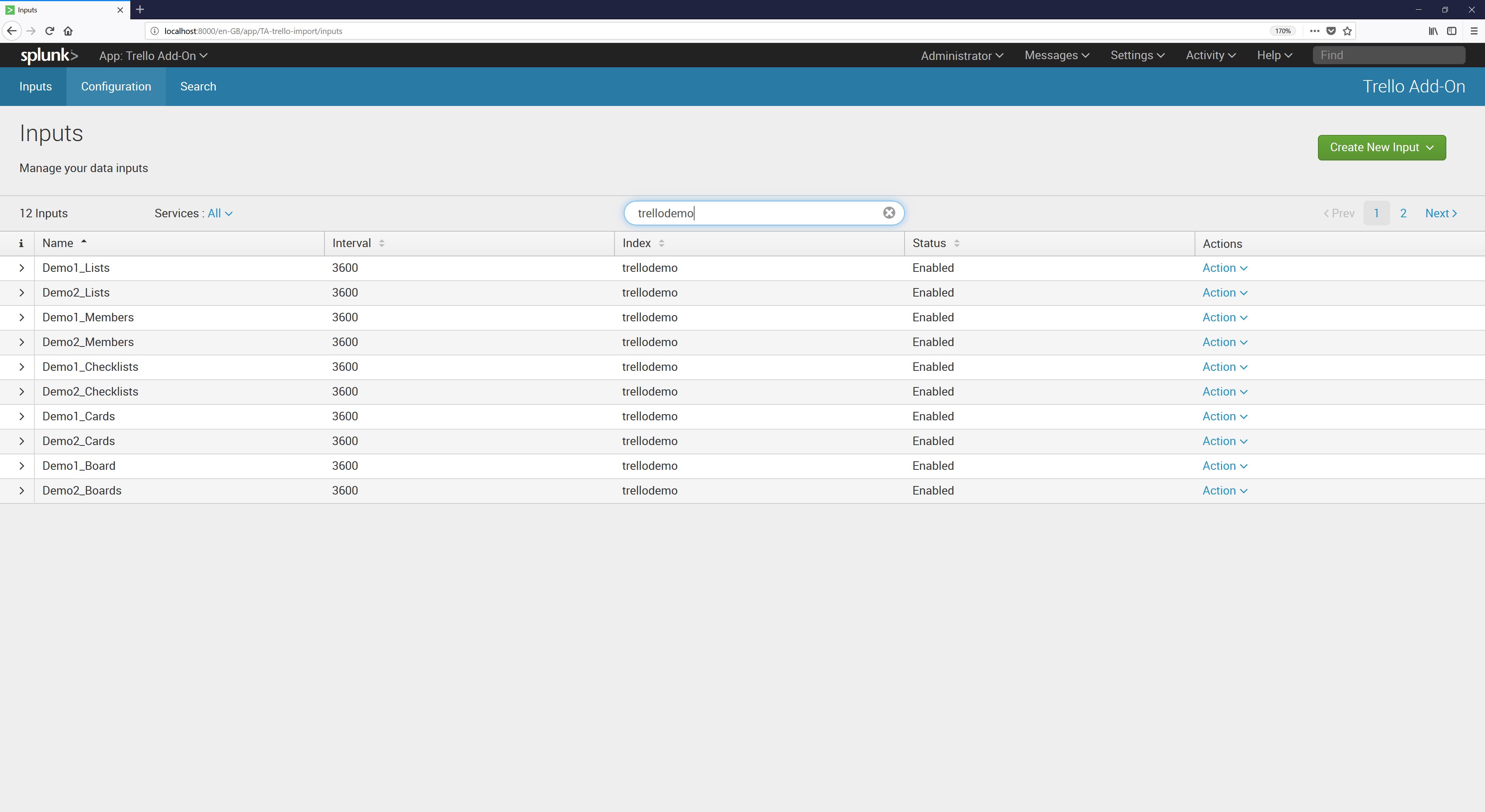Screen dimensions: 1485x812
Task: Open Action dropdown for Demo1_Members
Action: click(x=1224, y=317)
